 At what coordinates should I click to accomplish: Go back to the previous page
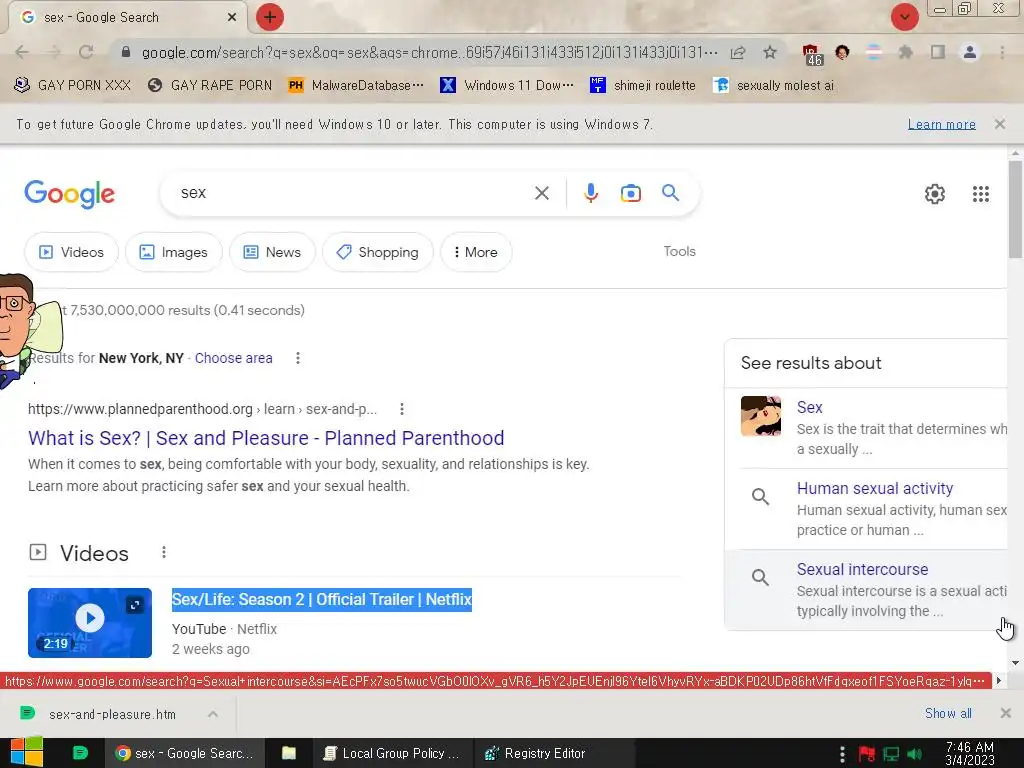click(22, 52)
